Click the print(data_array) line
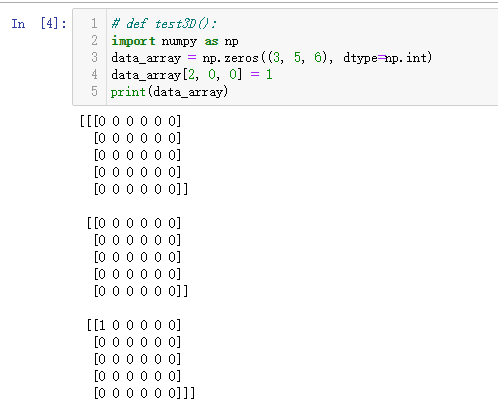 tap(169, 92)
